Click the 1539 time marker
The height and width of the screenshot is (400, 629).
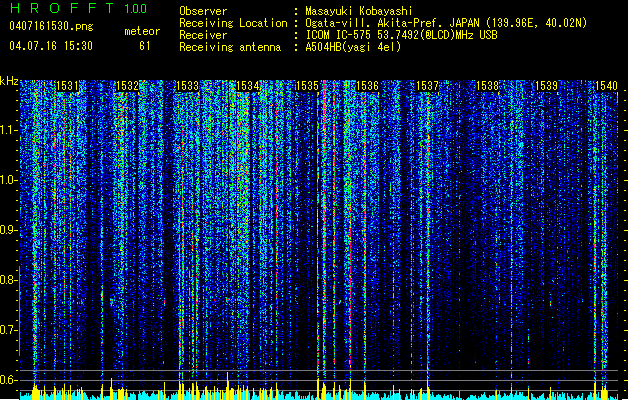pos(547,86)
